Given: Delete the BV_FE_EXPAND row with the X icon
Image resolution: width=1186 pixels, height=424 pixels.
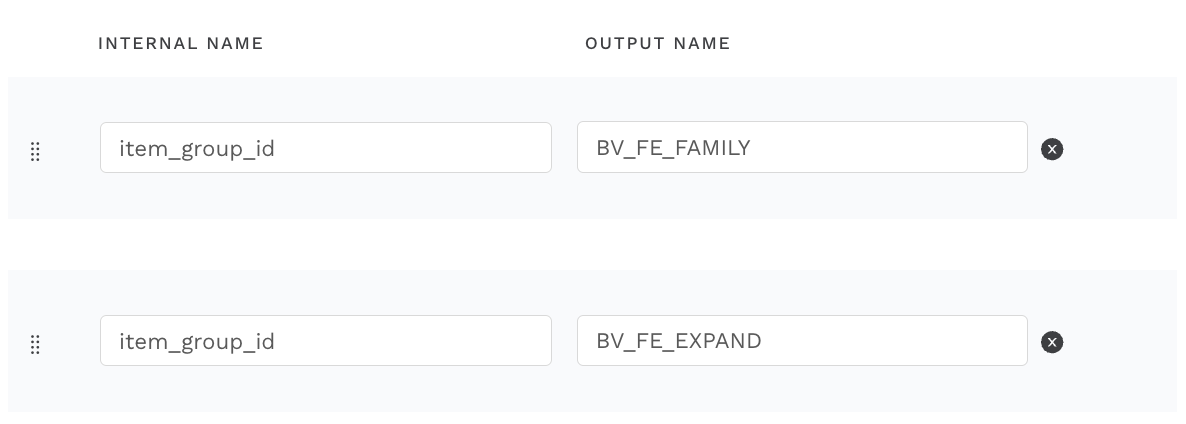Looking at the screenshot, I should (1052, 342).
